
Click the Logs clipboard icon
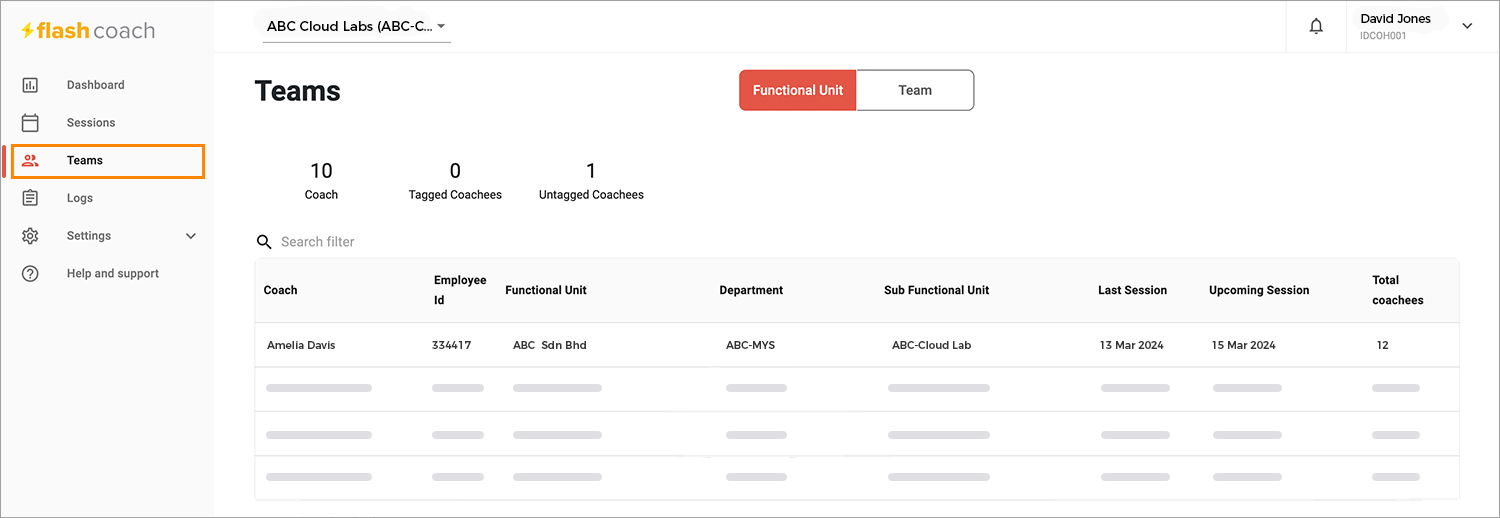click(x=30, y=198)
